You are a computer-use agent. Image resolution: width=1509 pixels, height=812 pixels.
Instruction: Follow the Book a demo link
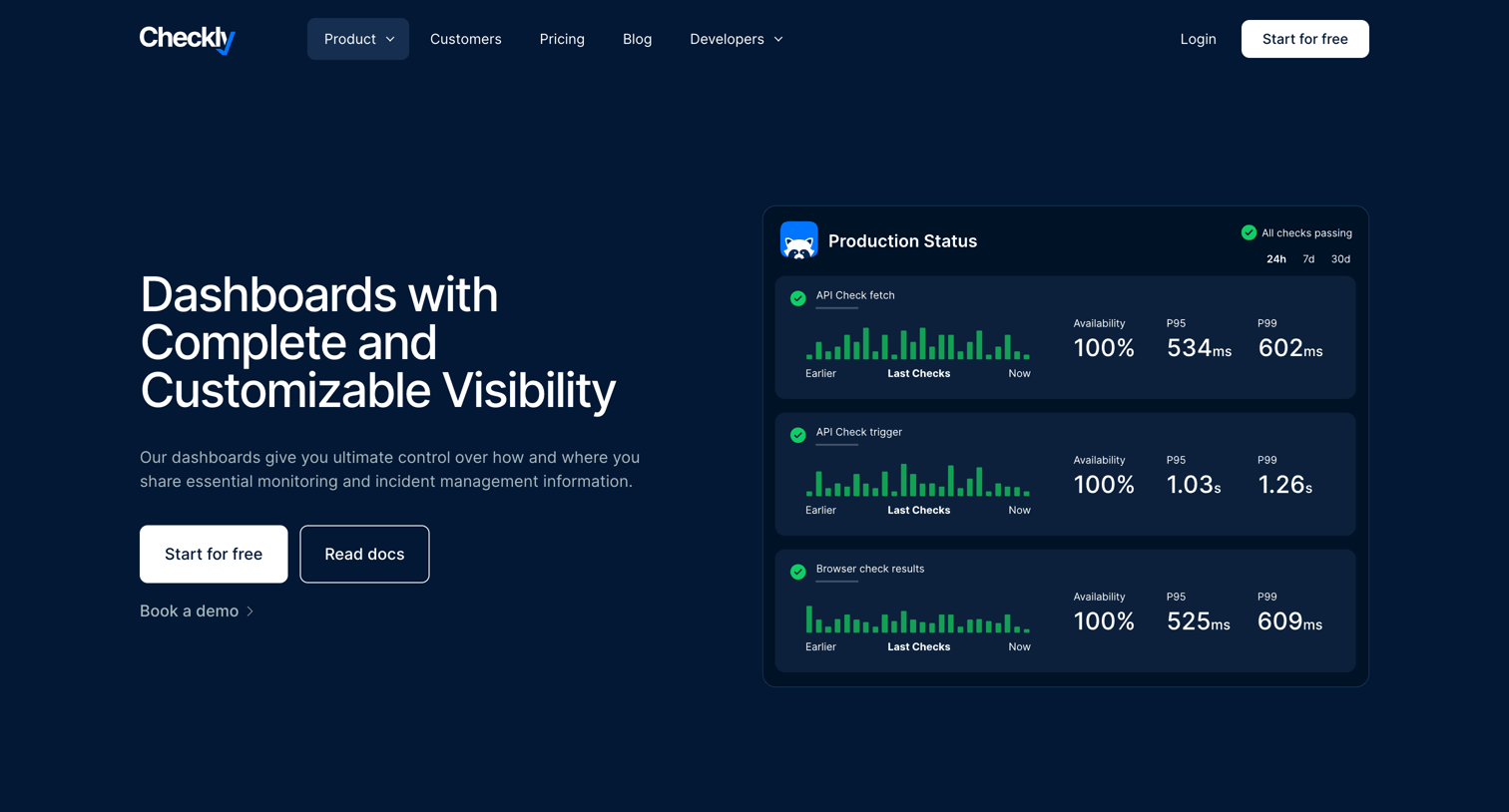click(x=197, y=610)
